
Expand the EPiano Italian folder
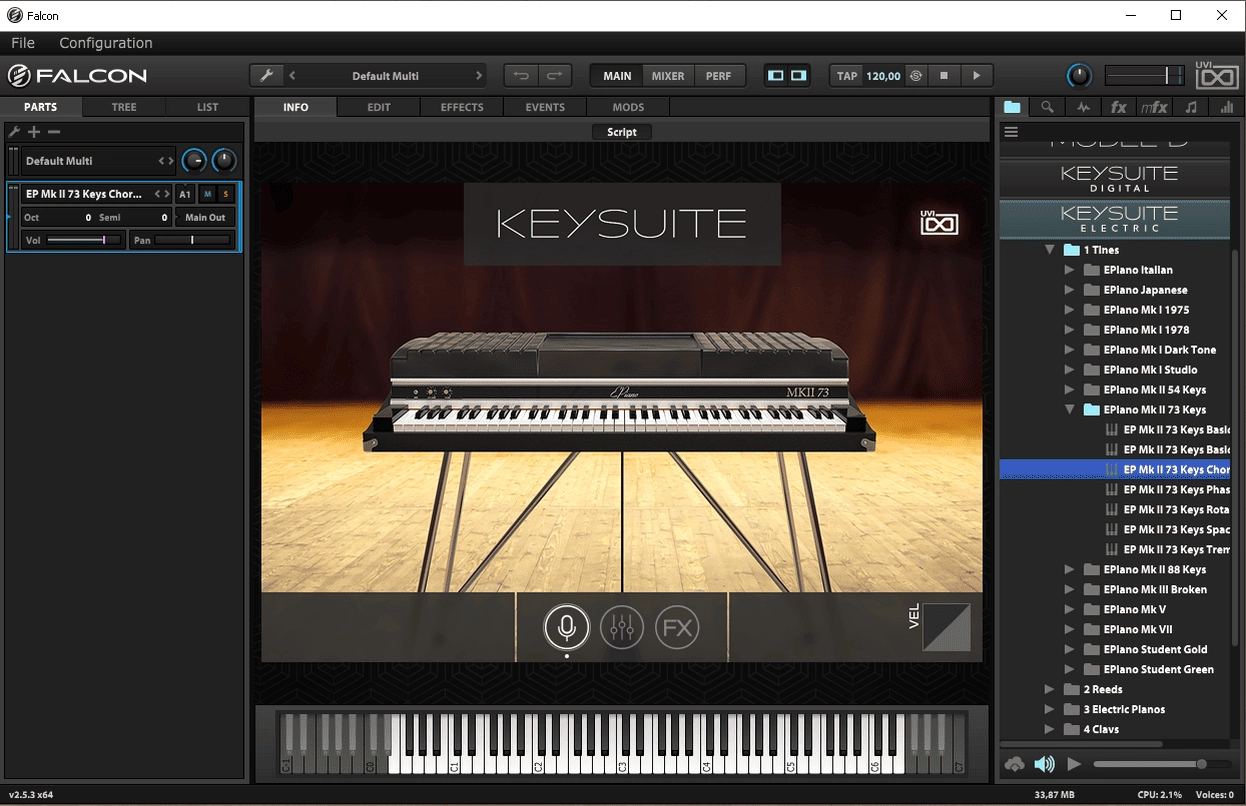tap(1069, 270)
